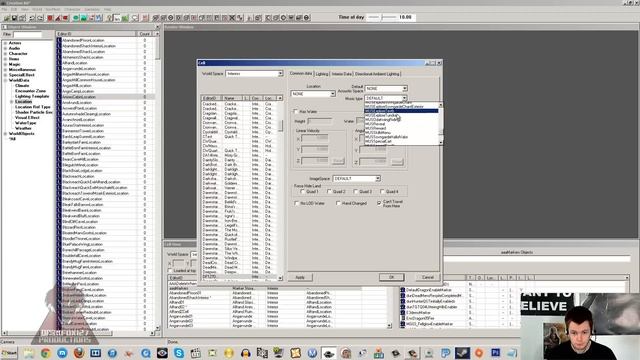Open the Directional Ambient Lighting tab
This screenshot has height=360, width=640.
tap(377, 74)
